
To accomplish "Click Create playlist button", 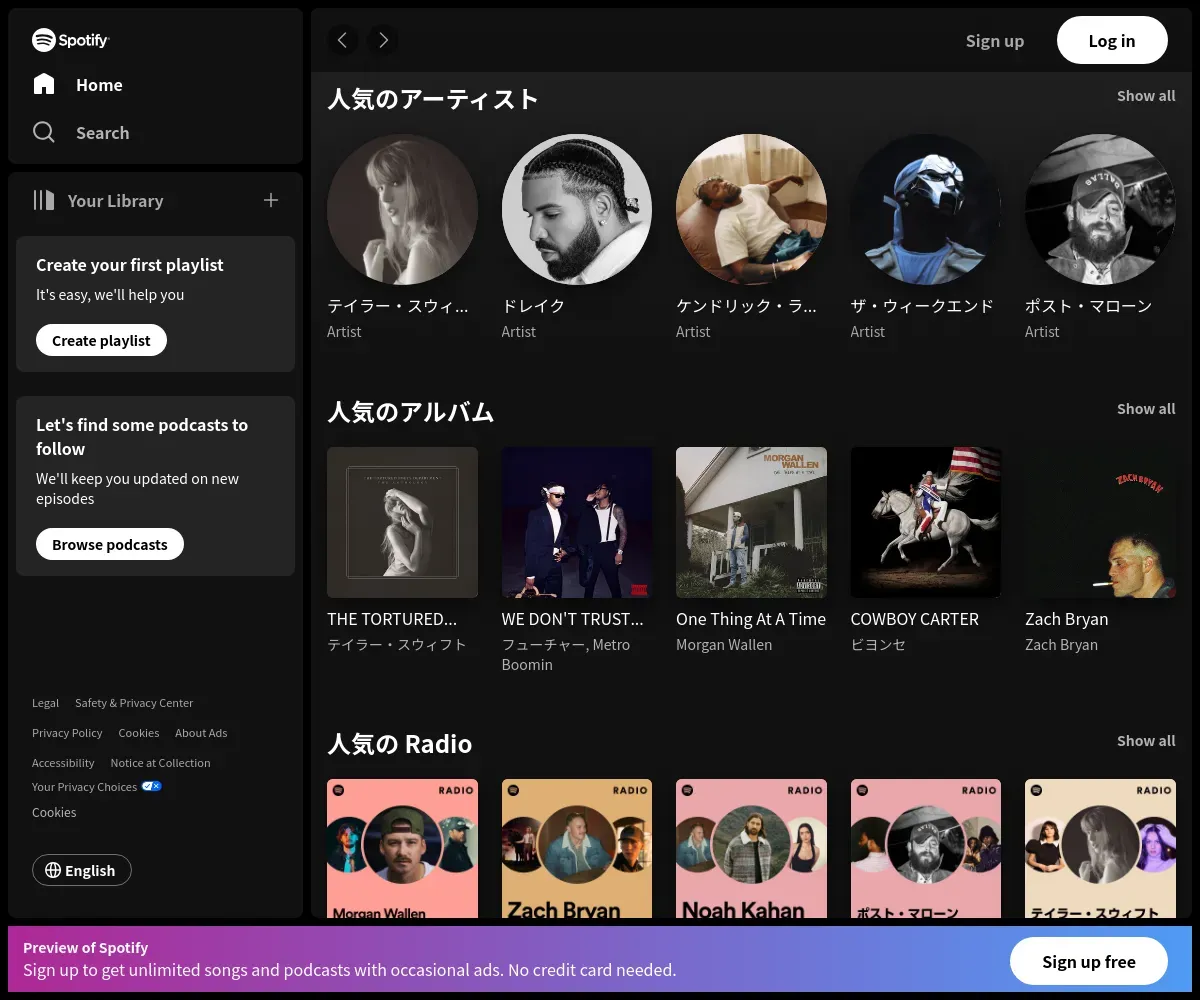I will pos(101,340).
